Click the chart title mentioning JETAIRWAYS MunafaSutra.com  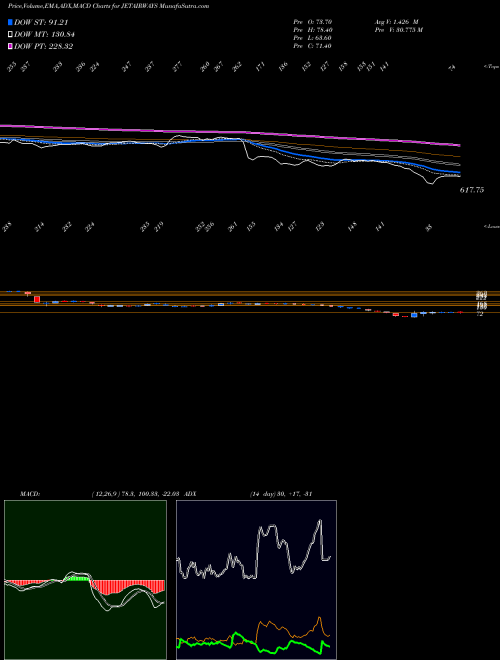(109, 6)
